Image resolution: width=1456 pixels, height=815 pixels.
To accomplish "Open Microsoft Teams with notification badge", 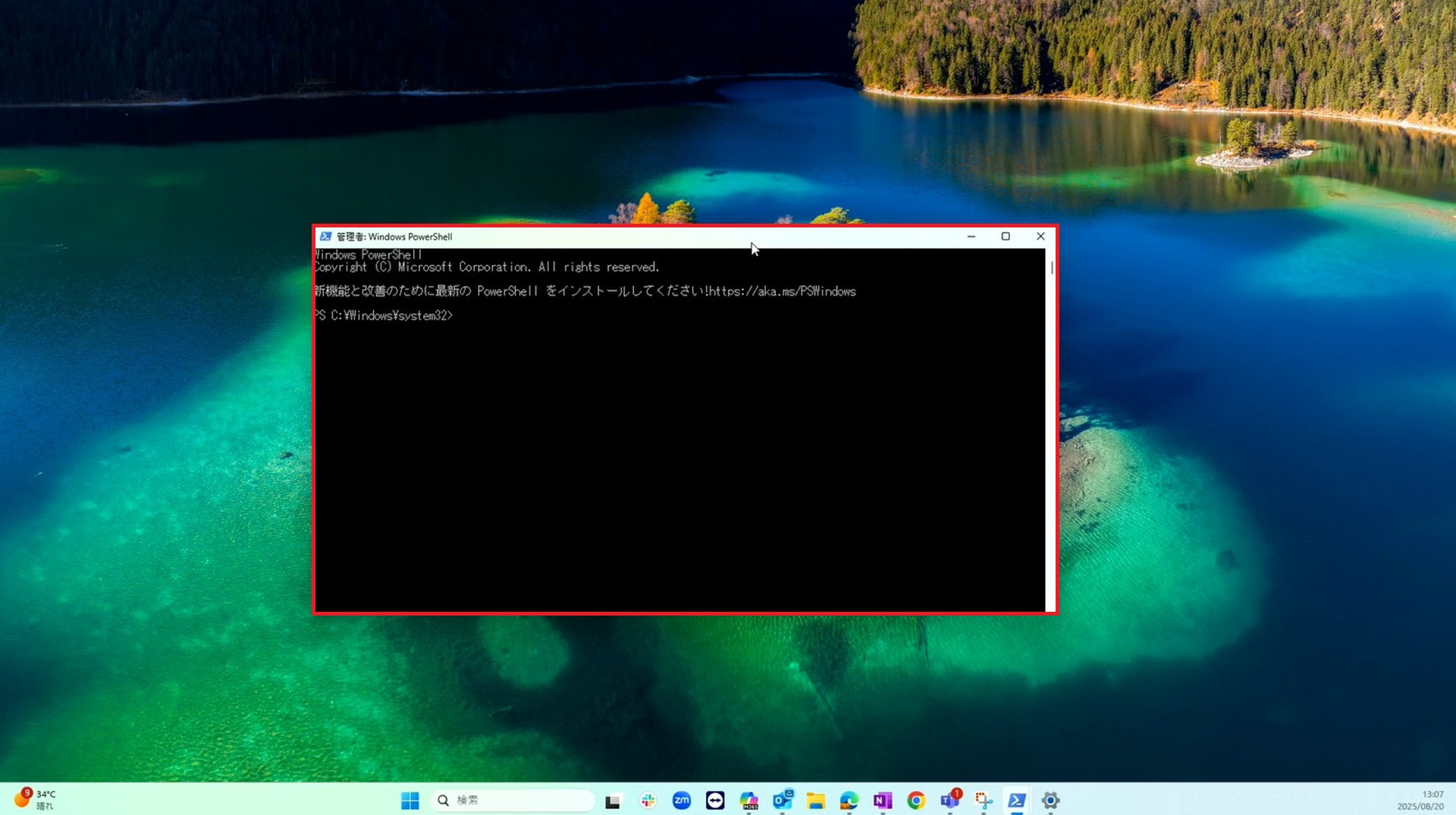I will [x=949, y=801].
